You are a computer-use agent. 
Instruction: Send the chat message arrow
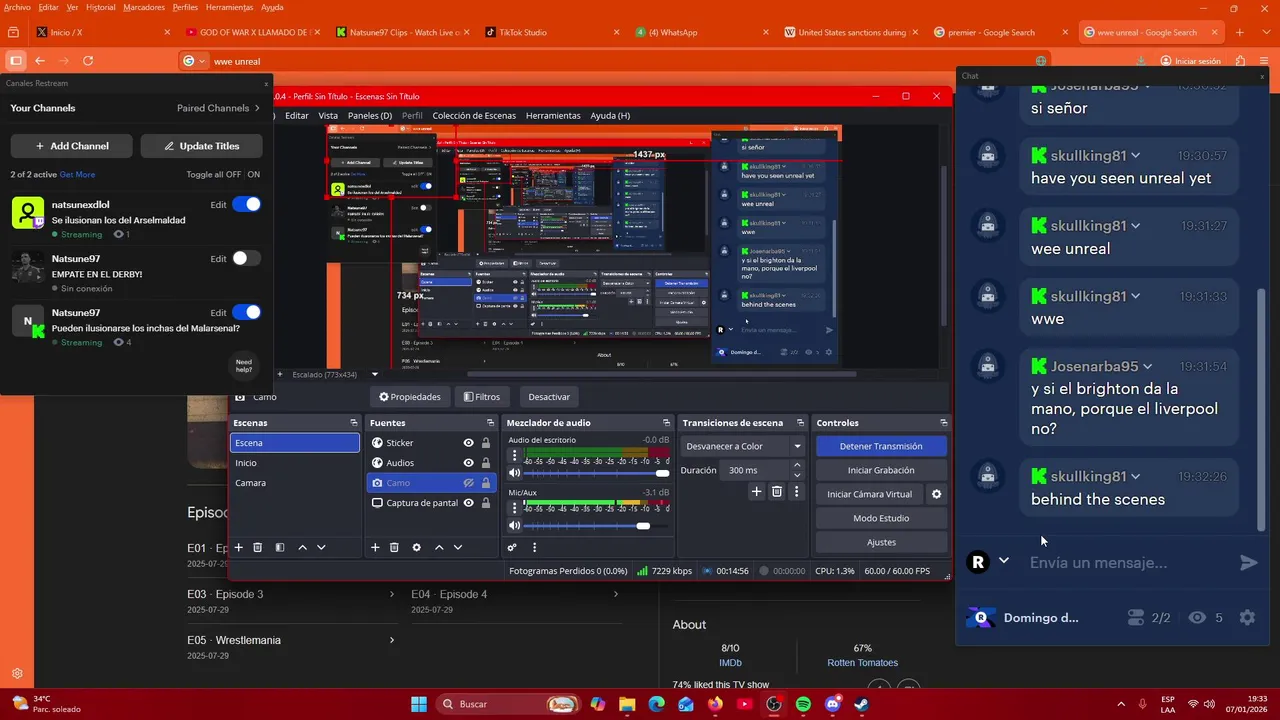1248,563
